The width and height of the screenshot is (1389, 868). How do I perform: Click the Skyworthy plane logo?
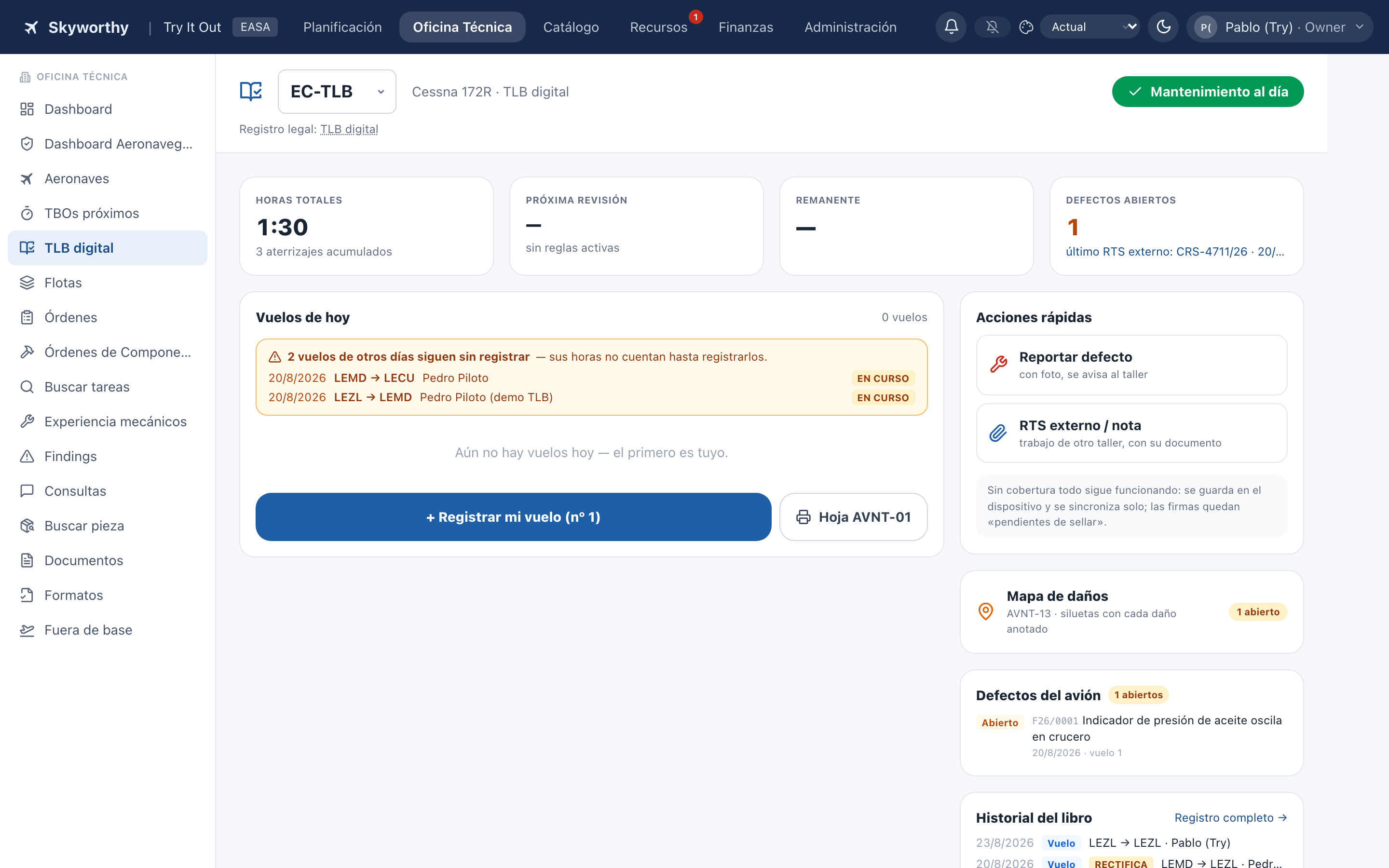31,27
